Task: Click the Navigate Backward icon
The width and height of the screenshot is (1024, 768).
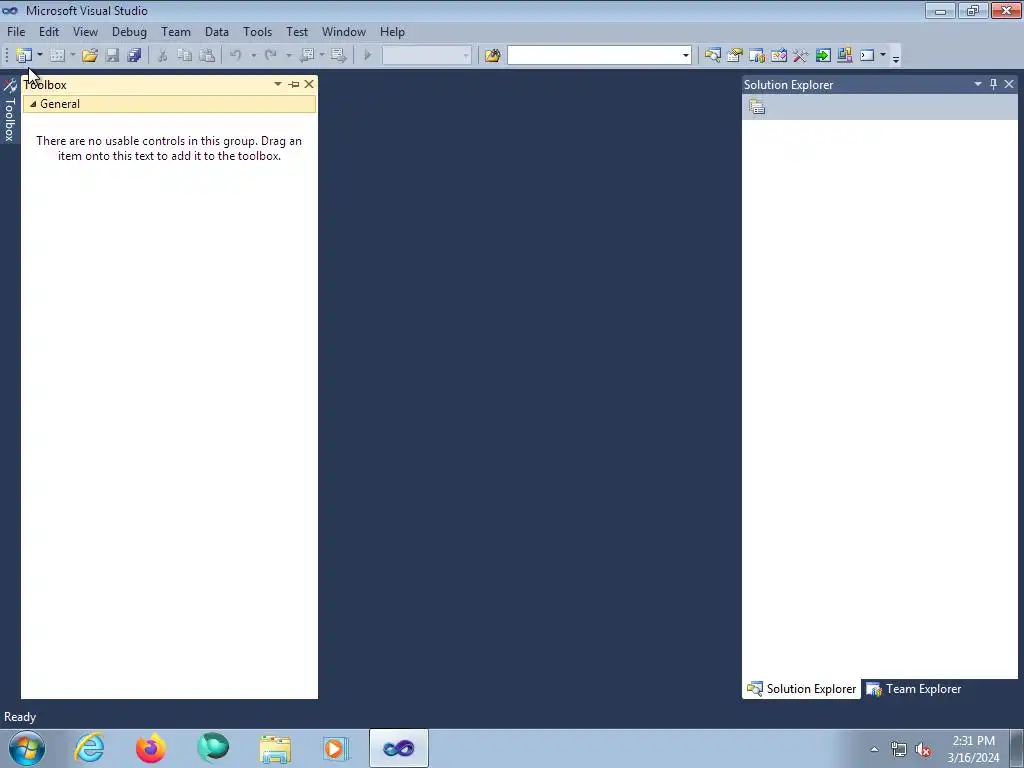Action: pyautogui.click(x=307, y=56)
